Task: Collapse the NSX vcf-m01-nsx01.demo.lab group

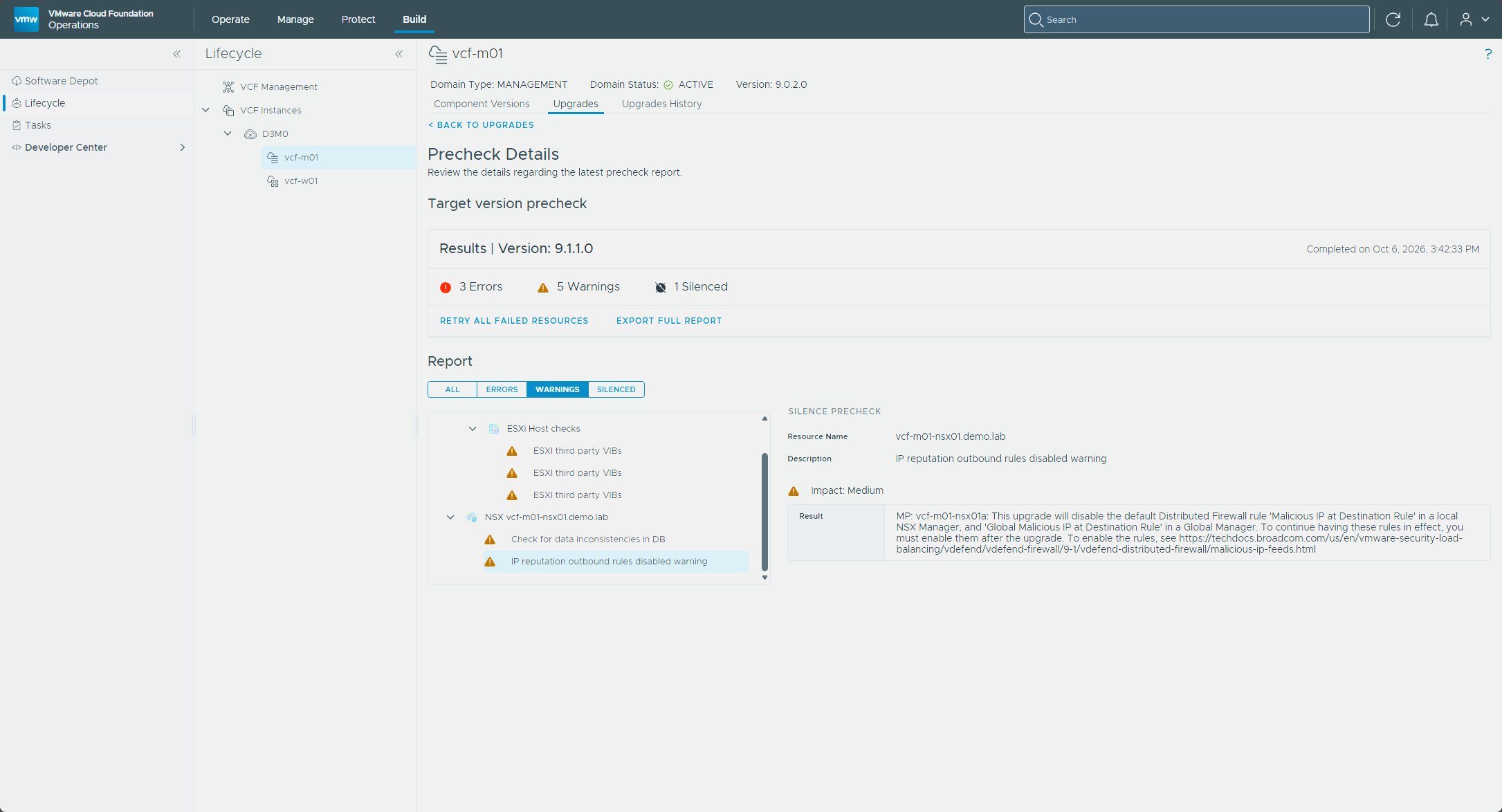Action: pyautogui.click(x=450, y=517)
